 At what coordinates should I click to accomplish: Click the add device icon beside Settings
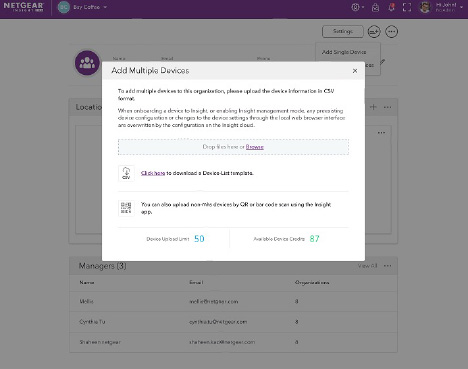[374, 32]
